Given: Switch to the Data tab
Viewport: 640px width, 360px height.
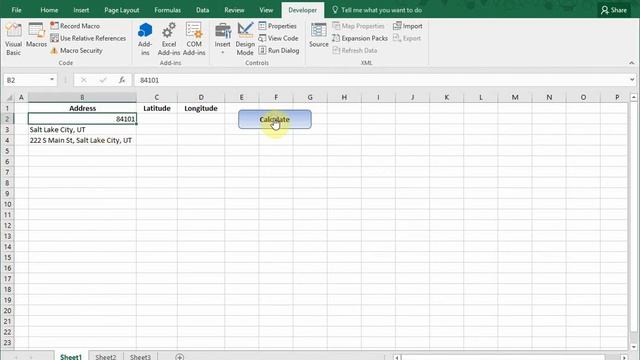Looking at the screenshot, I should 202,10.
